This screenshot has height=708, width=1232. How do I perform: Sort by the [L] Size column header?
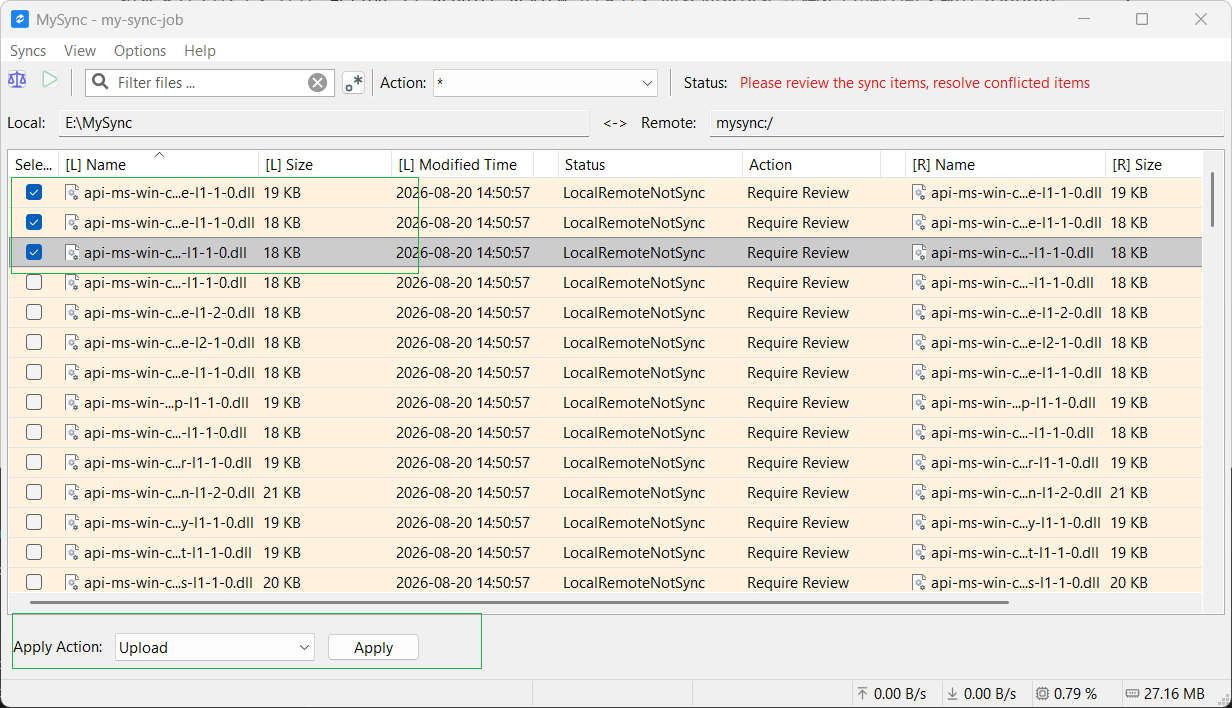325,165
